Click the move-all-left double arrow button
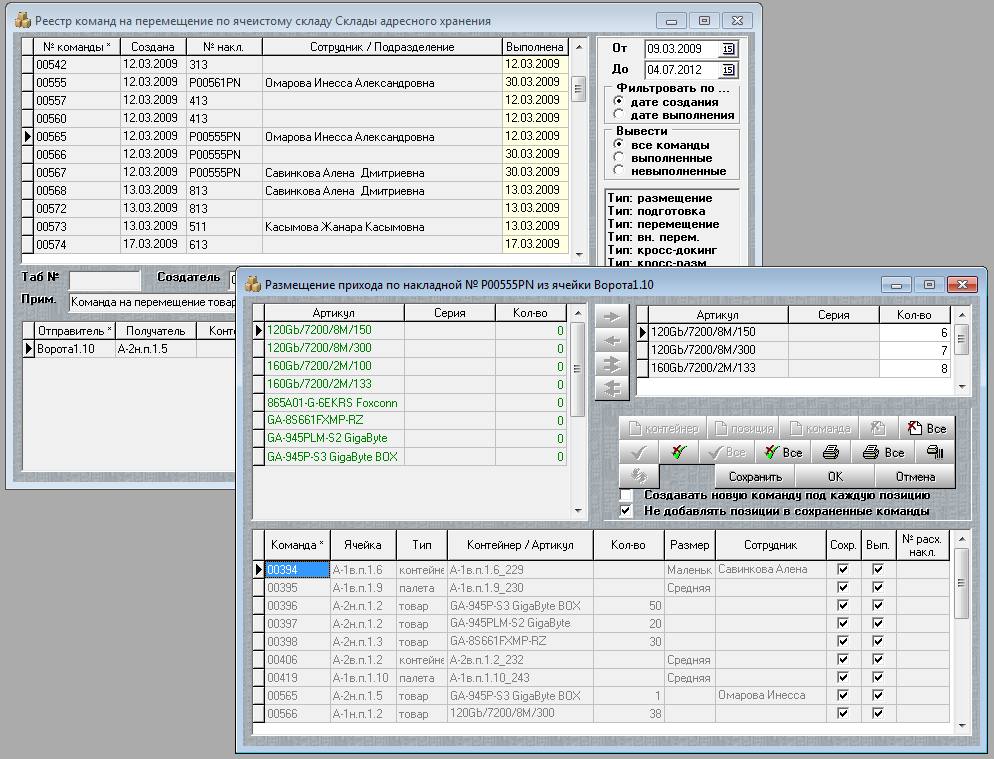This screenshot has width=994, height=759. click(612, 389)
